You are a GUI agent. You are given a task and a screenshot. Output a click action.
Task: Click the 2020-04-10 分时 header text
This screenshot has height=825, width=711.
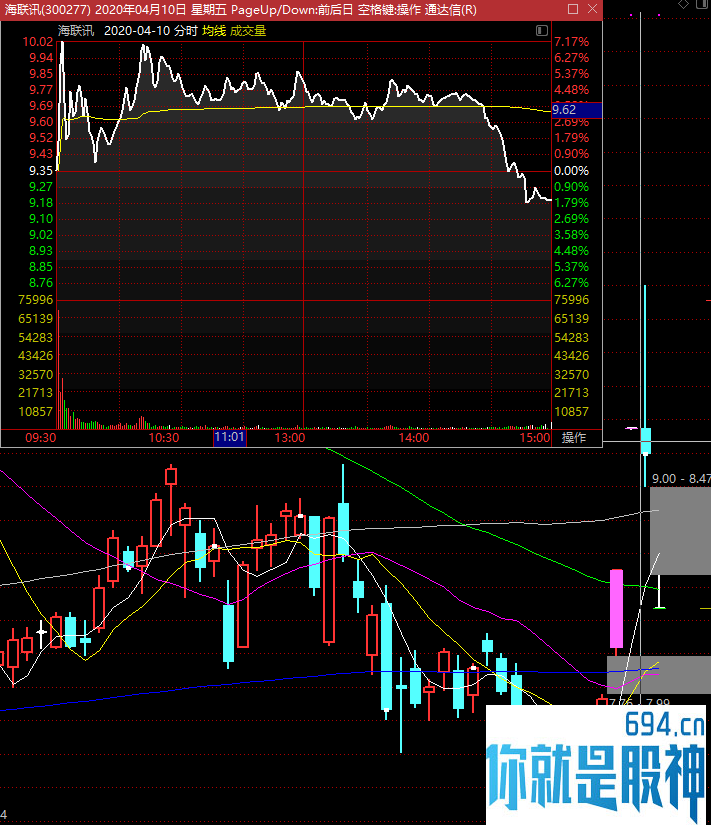(x=151, y=31)
